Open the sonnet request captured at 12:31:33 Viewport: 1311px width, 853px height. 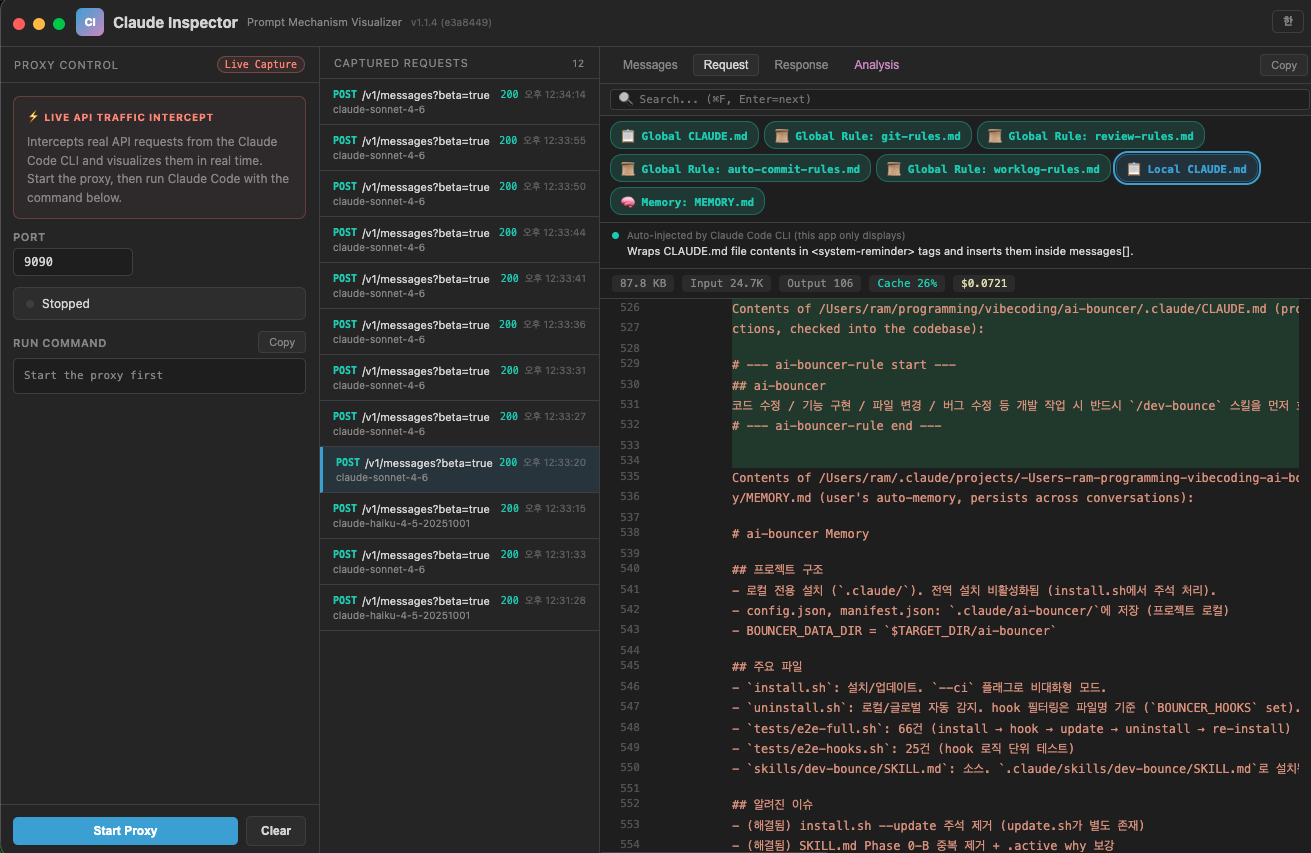459,562
